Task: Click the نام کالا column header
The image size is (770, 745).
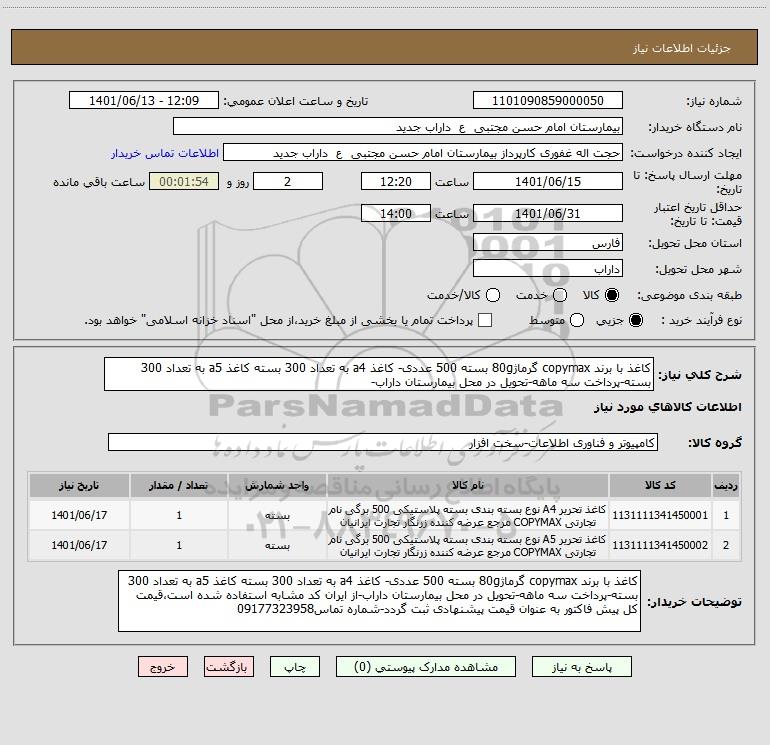Action: coord(468,485)
